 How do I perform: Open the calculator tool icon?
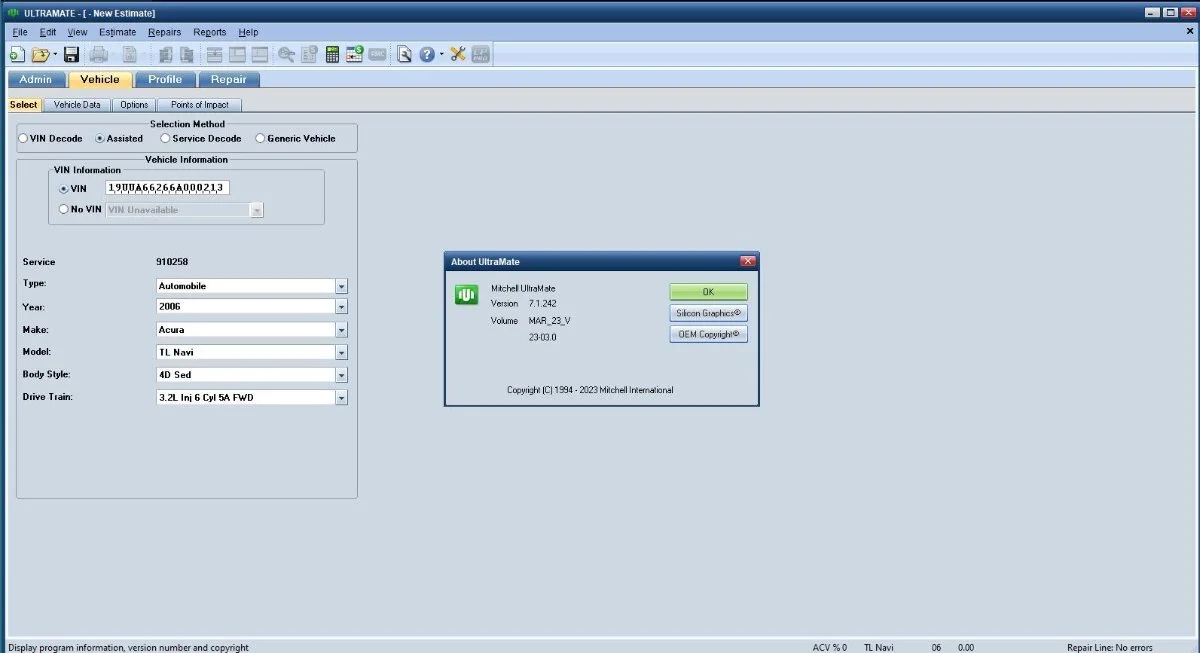tap(333, 55)
